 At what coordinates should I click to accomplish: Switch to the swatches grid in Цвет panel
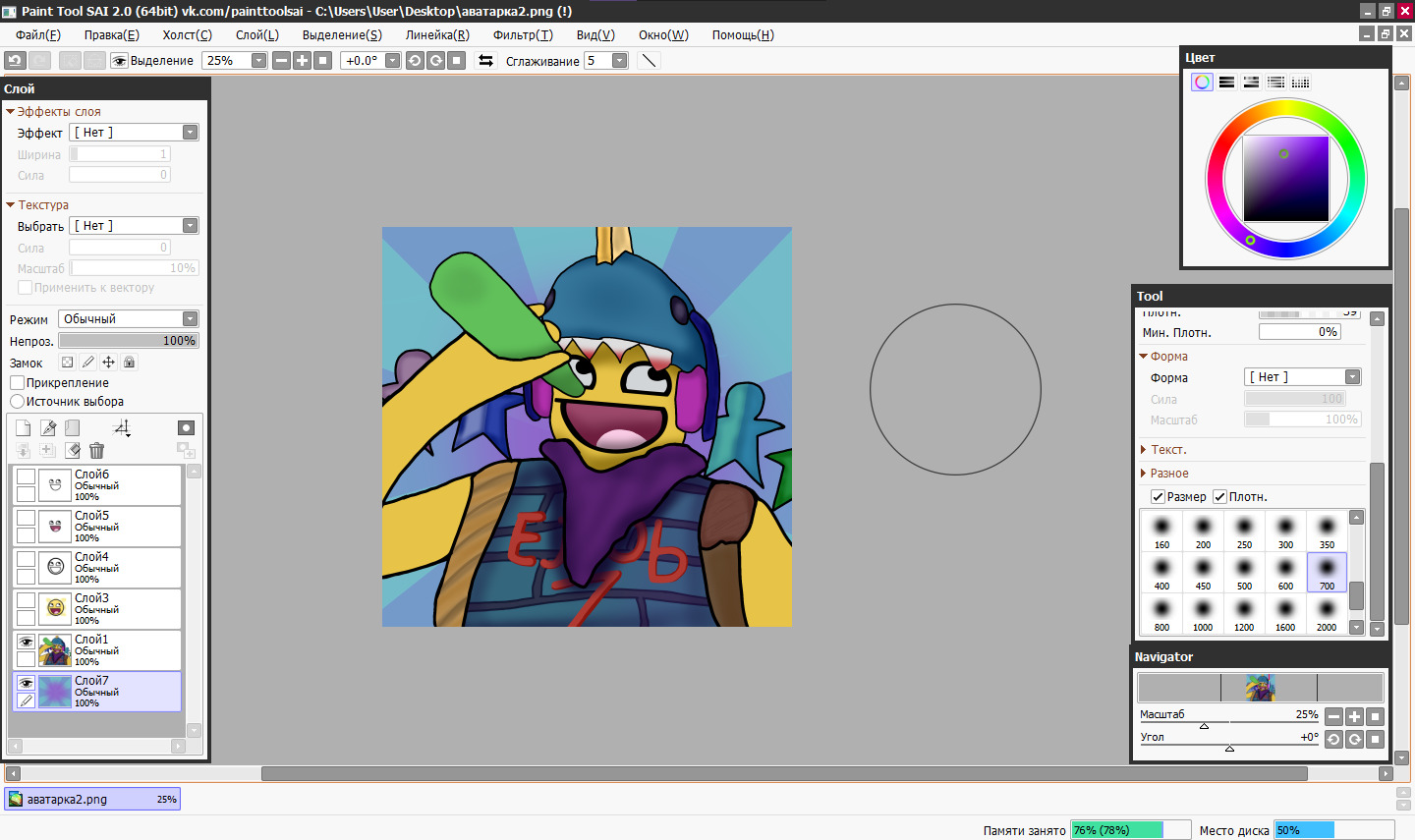tap(1300, 83)
